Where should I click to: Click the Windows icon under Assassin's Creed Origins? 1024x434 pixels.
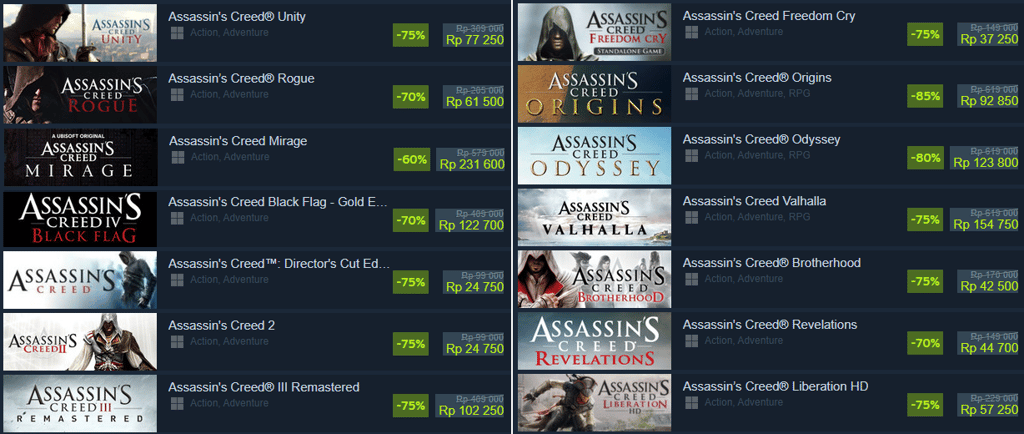(x=690, y=94)
